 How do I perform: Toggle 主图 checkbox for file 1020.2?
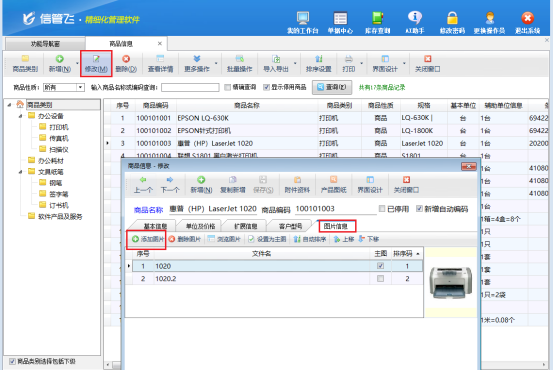380,279
